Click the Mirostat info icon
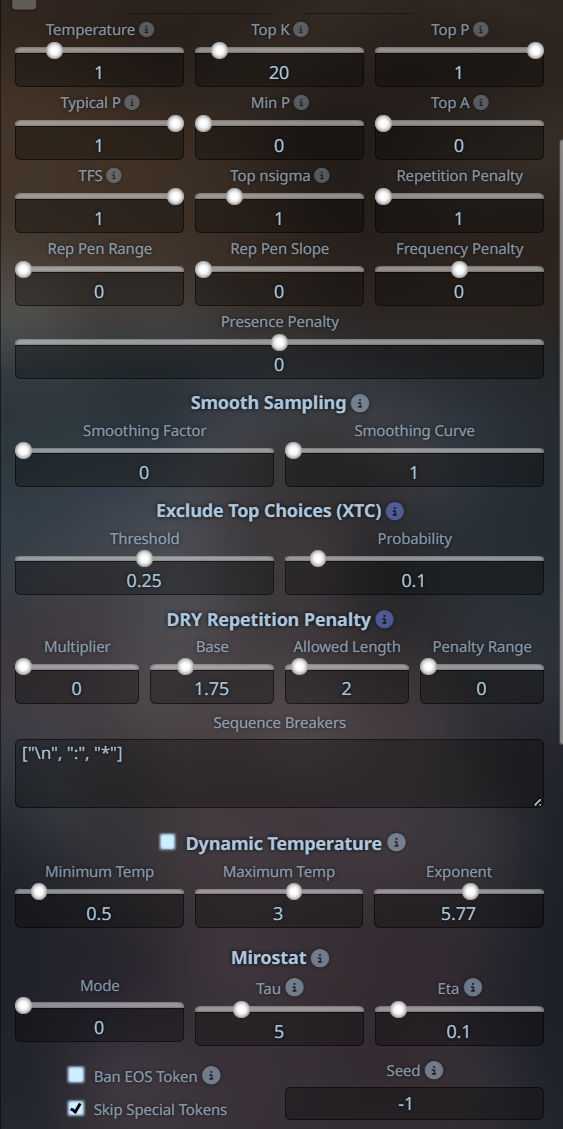563x1129 pixels. coord(320,958)
